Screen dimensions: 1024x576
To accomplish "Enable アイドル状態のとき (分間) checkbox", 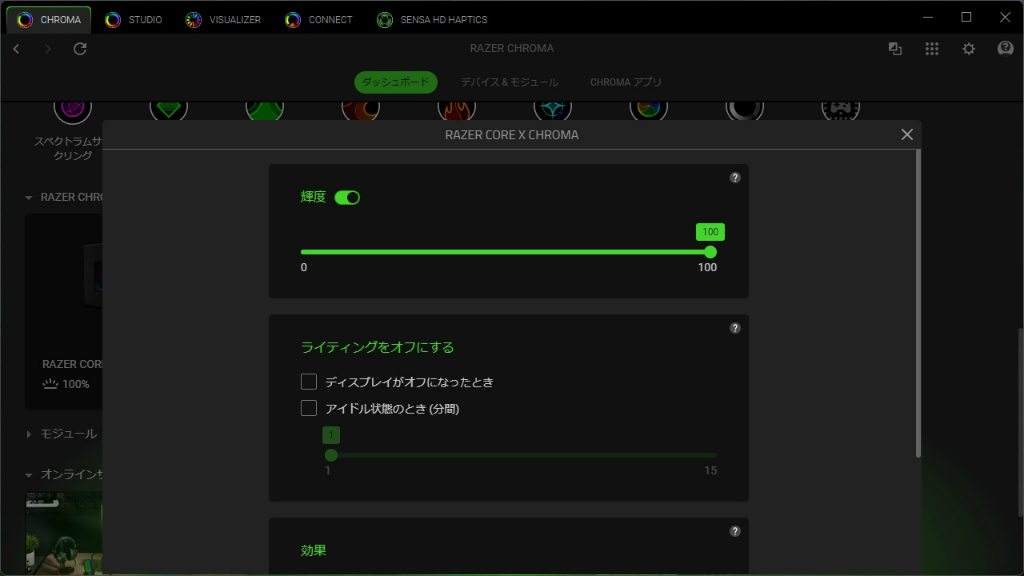I will [309, 408].
